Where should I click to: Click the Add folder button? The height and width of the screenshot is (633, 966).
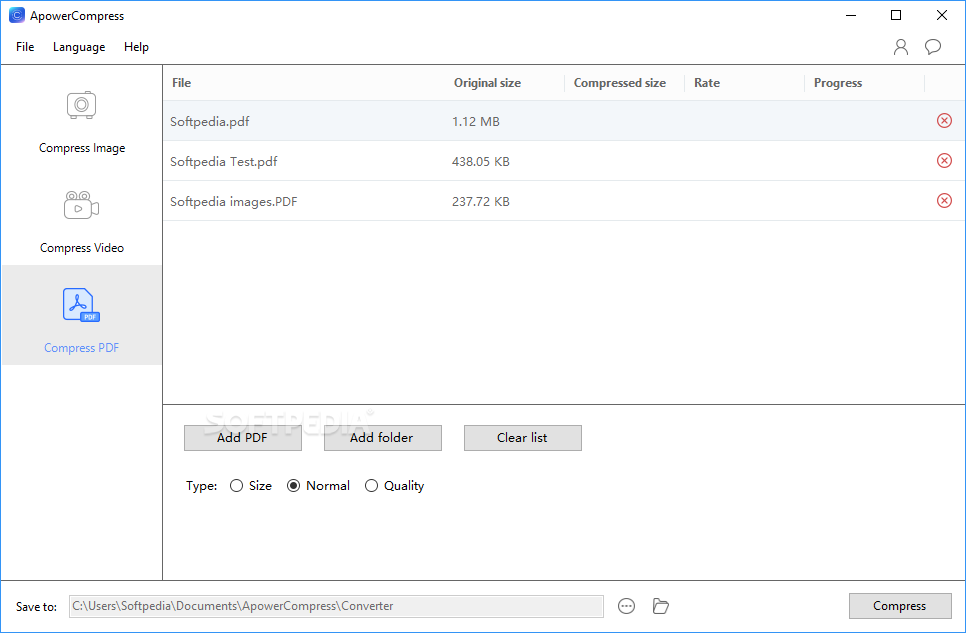click(x=383, y=438)
